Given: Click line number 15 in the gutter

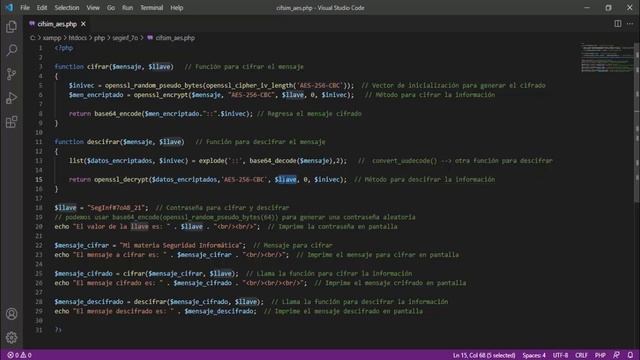Looking at the screenshot, I should click(x=39, y=180).
